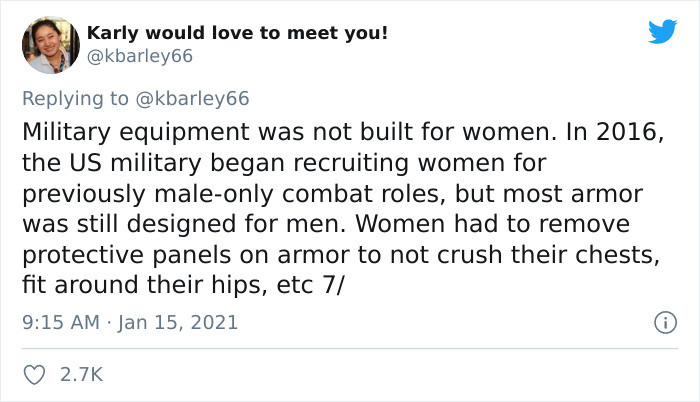
Task: Click the Twitter bird logo
Action: coord(661,32)
